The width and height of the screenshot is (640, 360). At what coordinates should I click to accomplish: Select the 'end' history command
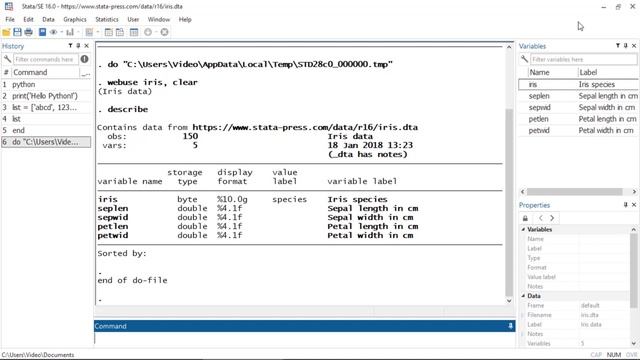[x=46, y=130]
